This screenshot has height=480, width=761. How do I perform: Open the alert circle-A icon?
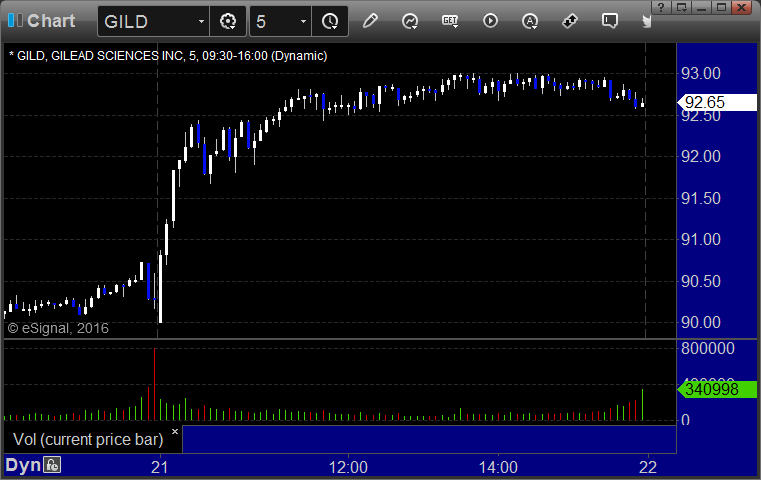click(530, 21)
